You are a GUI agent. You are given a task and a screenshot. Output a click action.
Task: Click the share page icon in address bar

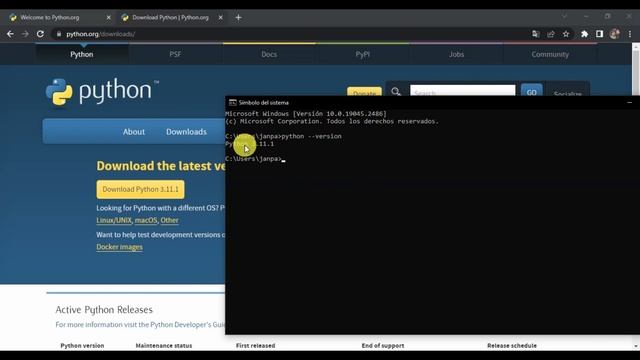point(551,34)
